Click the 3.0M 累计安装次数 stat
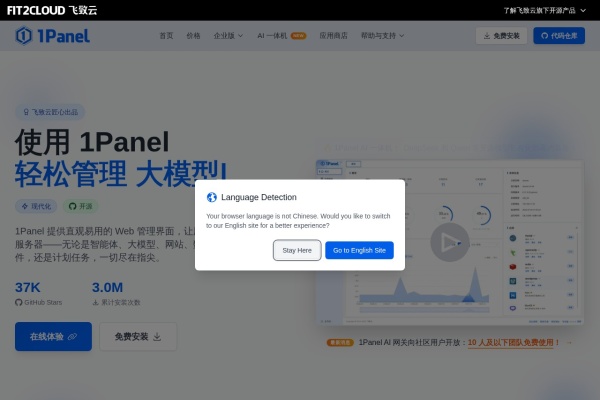600x400 pixels. (x=116, y=294)
